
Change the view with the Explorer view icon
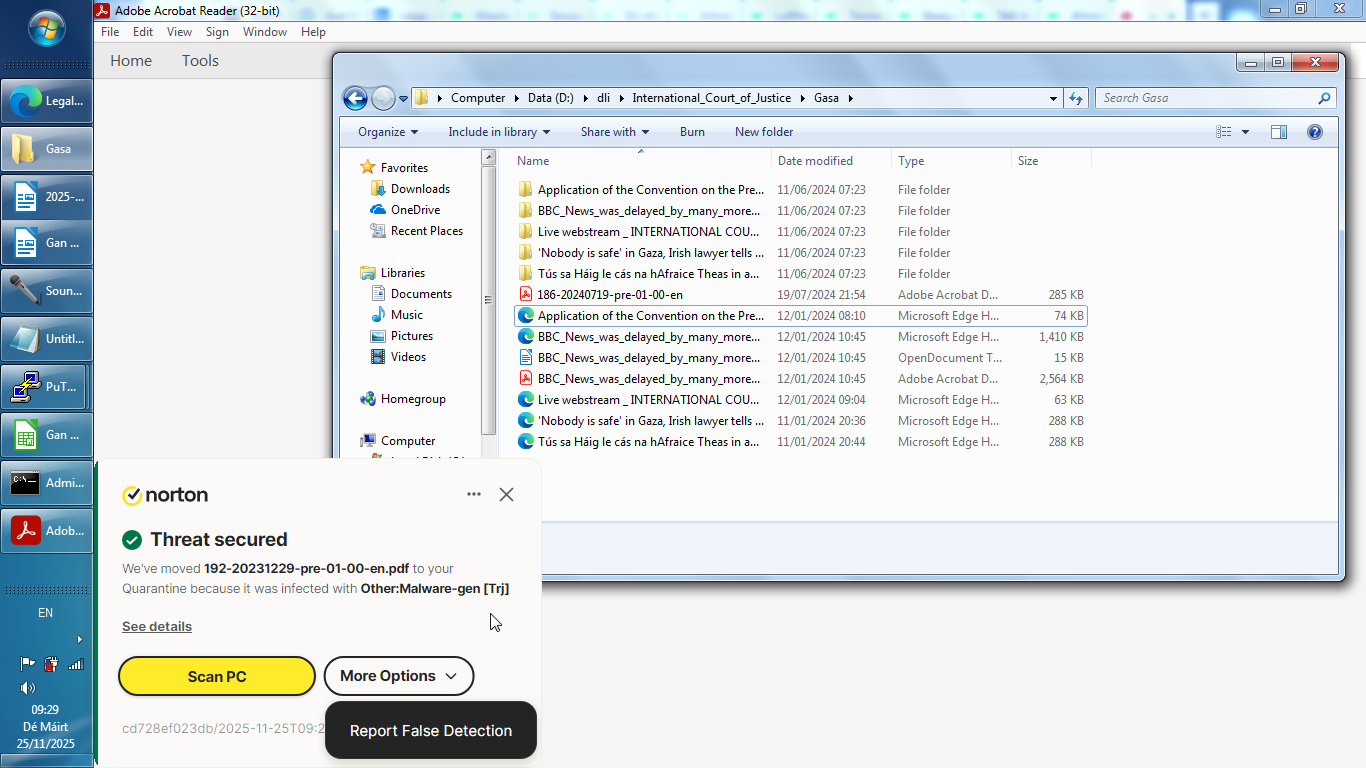1224,132
